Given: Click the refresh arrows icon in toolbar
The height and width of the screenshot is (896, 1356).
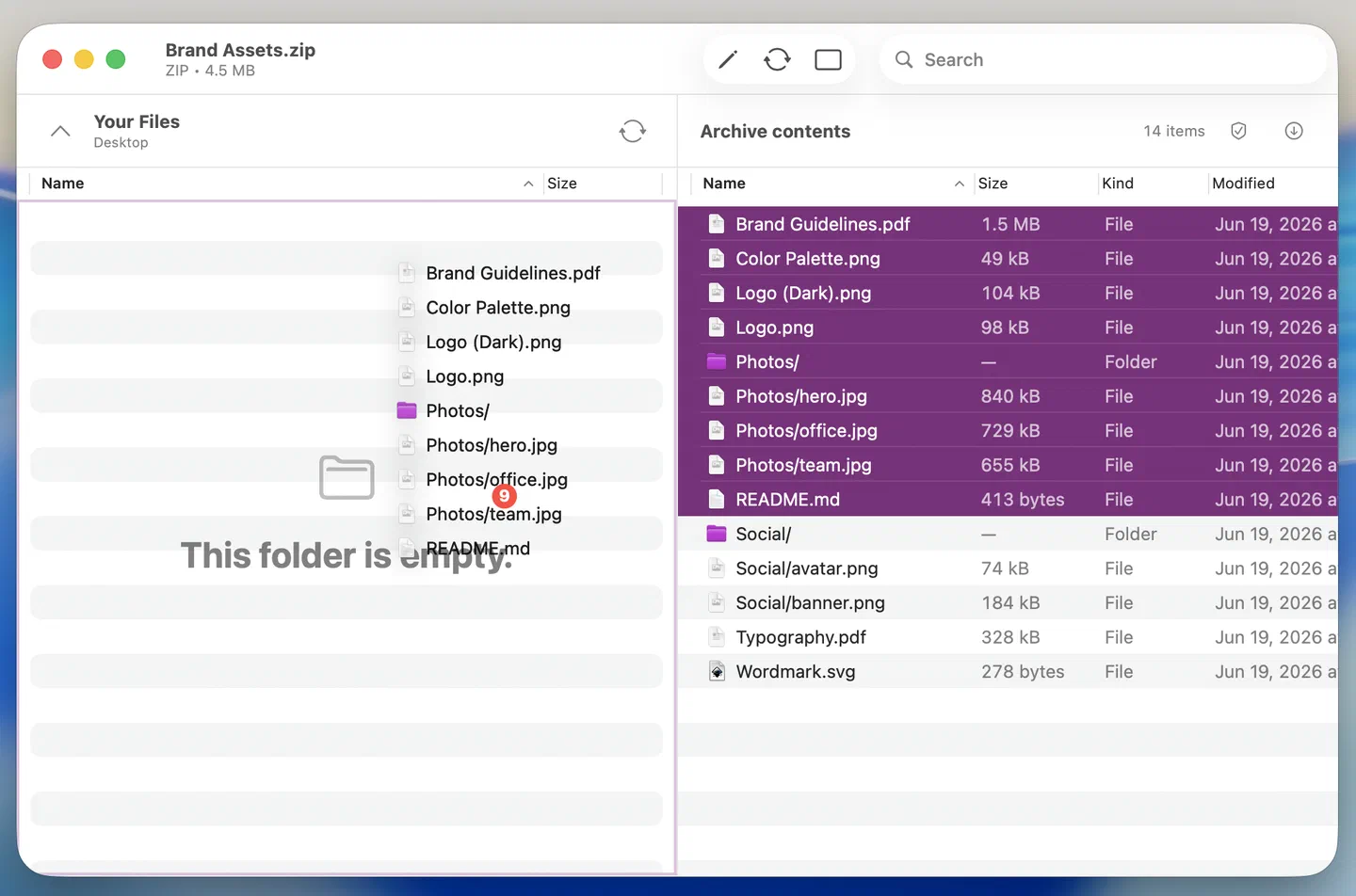Looking at the screenshot, I should coord(777,60).
